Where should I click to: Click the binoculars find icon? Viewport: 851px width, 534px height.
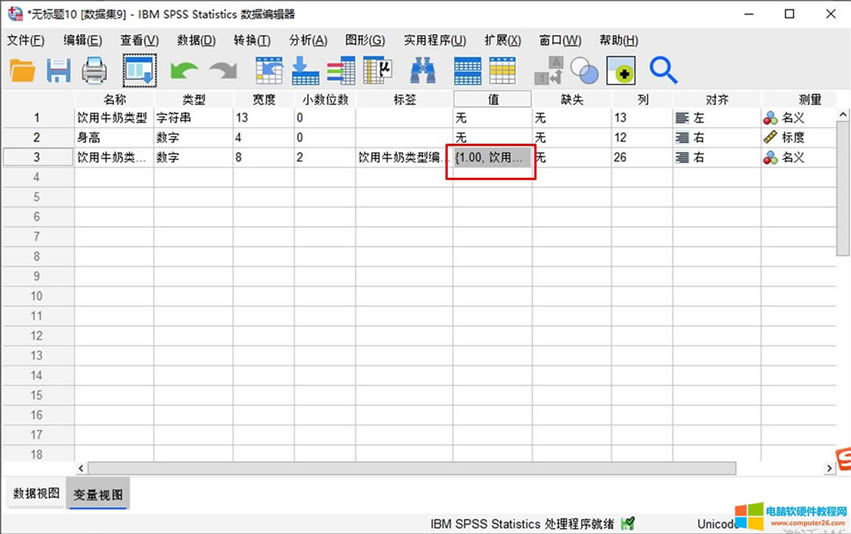pos(423,70)
